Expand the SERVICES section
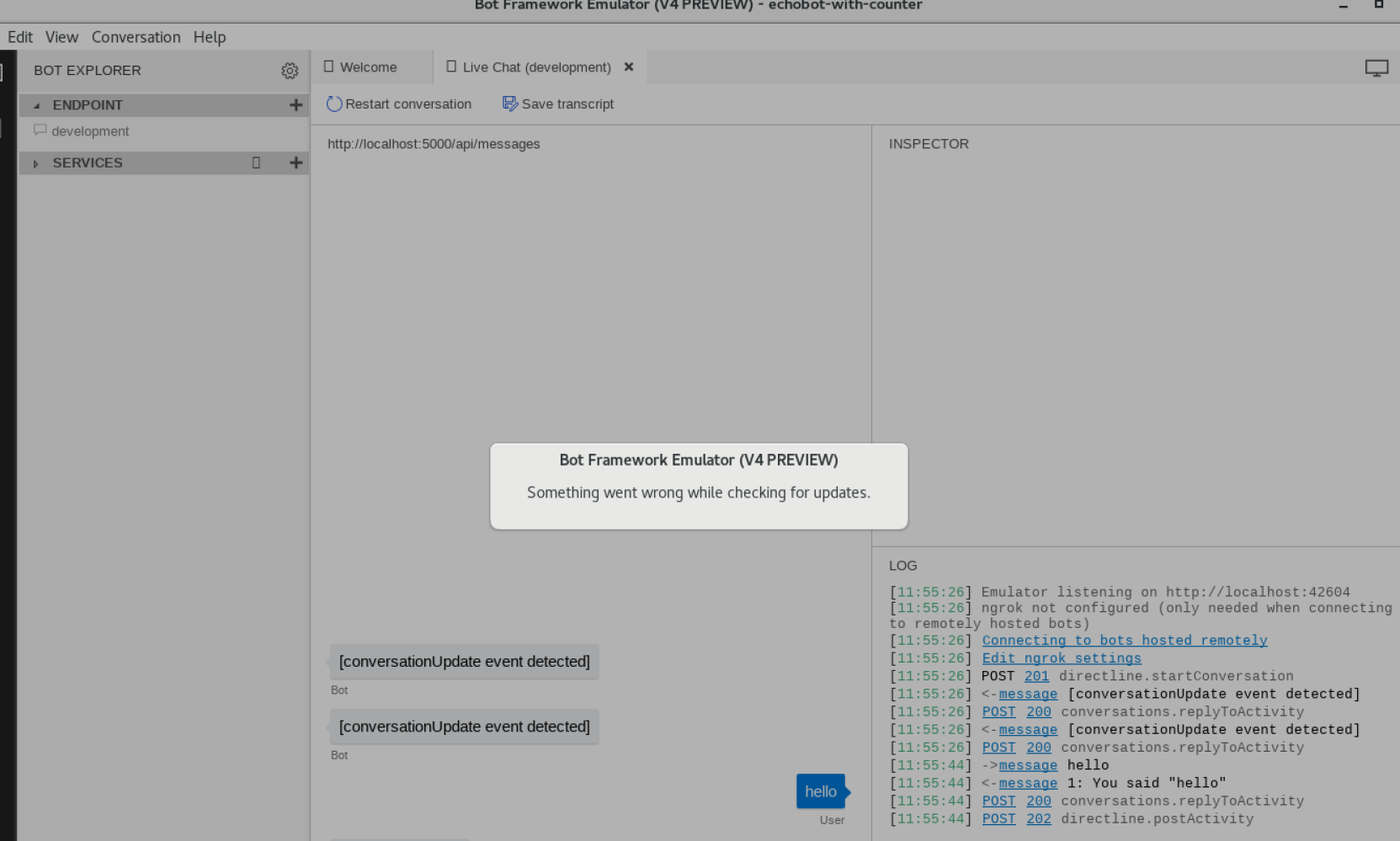This screenshot has width=1400, height=841. click(x=36, y=163)
